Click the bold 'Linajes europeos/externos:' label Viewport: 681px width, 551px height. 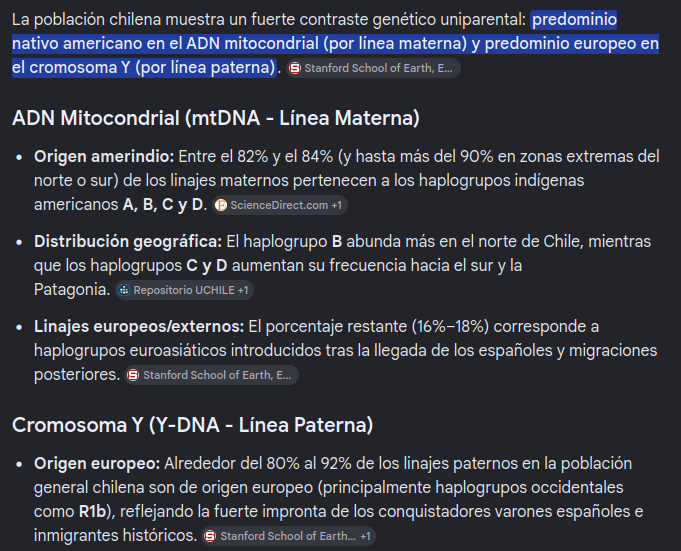tap(139, 327)
